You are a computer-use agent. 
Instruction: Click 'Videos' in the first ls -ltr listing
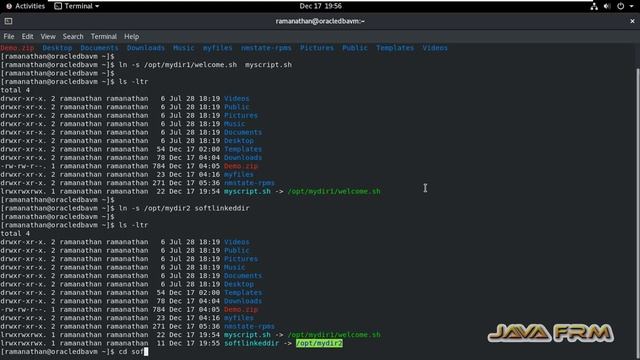tap(236, 98)
